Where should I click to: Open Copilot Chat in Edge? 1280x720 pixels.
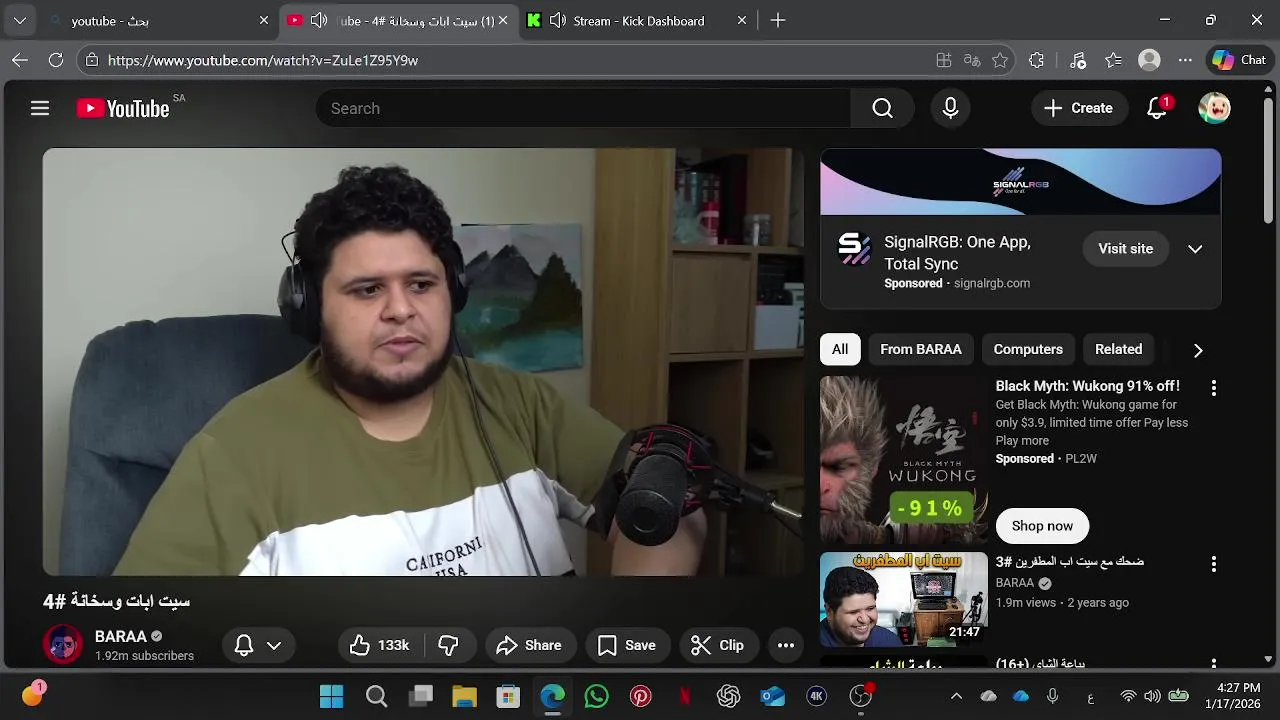[1239, 60]
